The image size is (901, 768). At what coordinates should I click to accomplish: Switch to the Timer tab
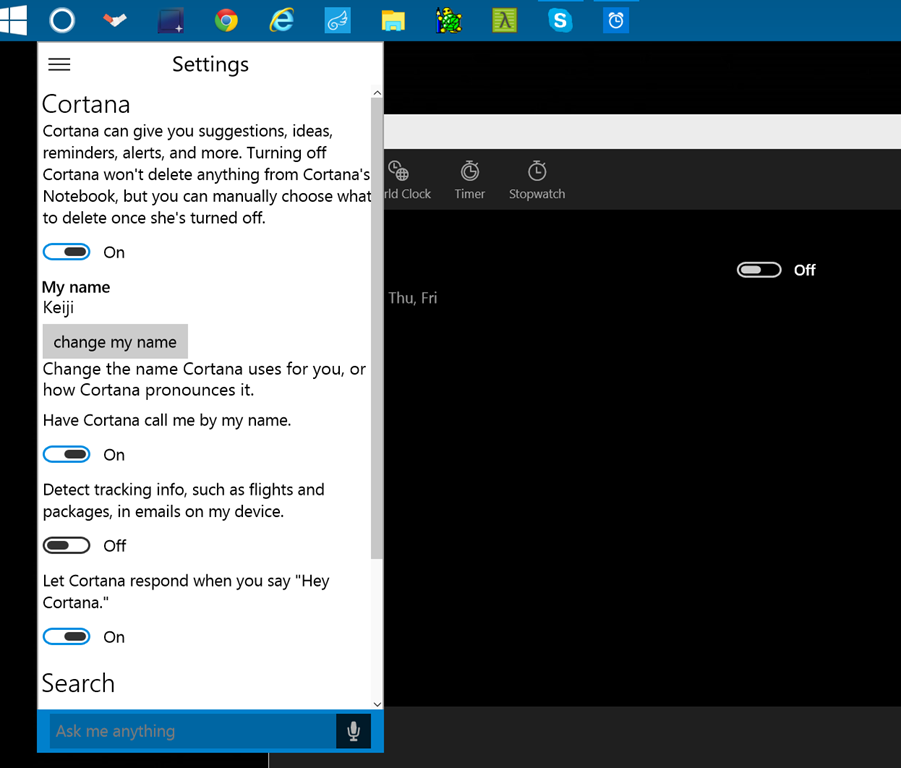coord(469,180)
